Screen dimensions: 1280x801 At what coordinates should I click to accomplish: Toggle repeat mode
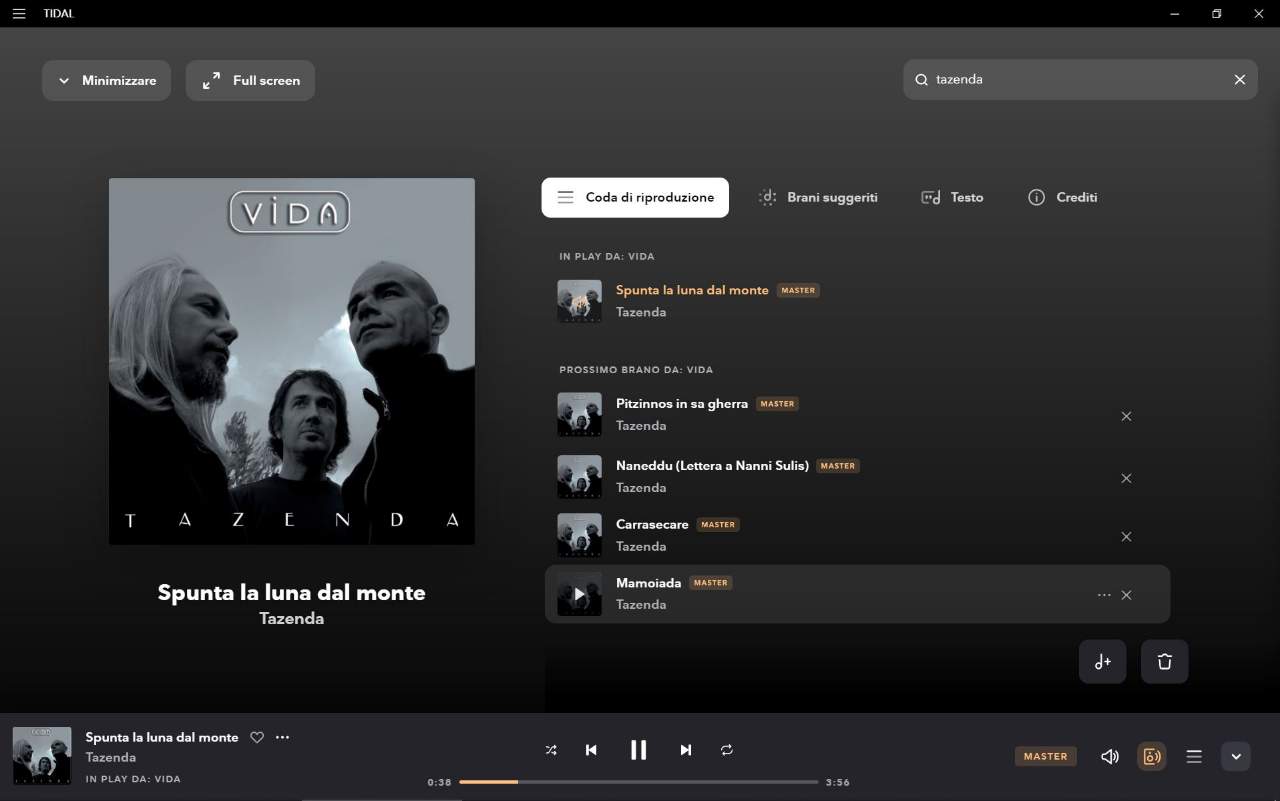727,750
